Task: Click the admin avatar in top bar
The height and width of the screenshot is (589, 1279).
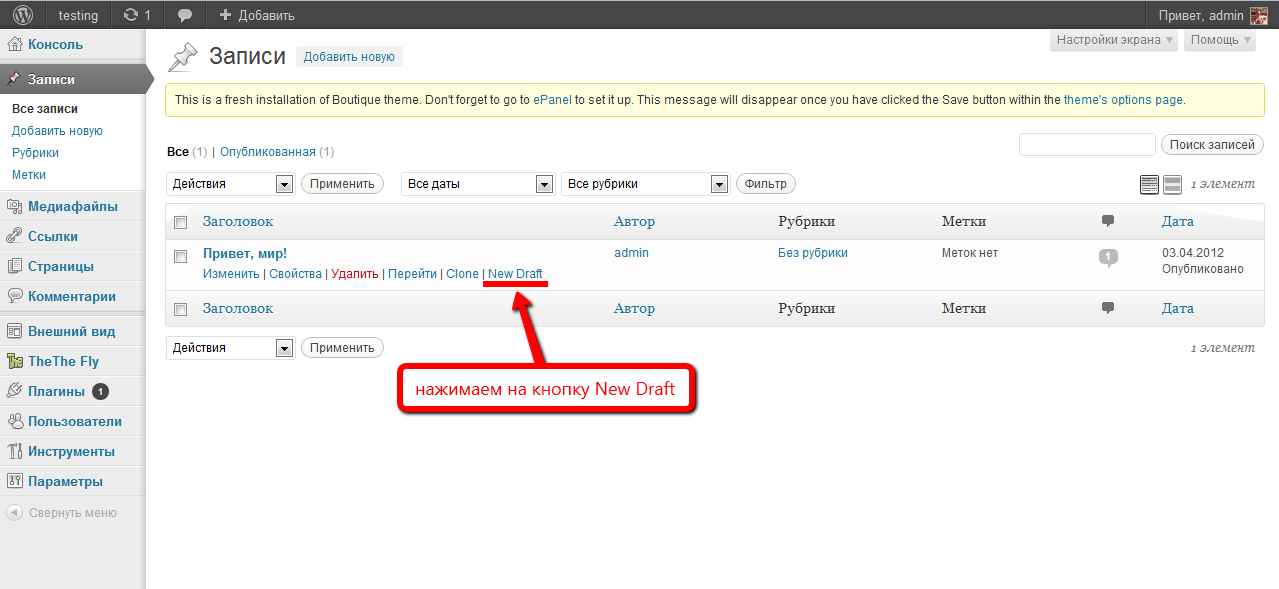Action: click(x=1259, y=15)
